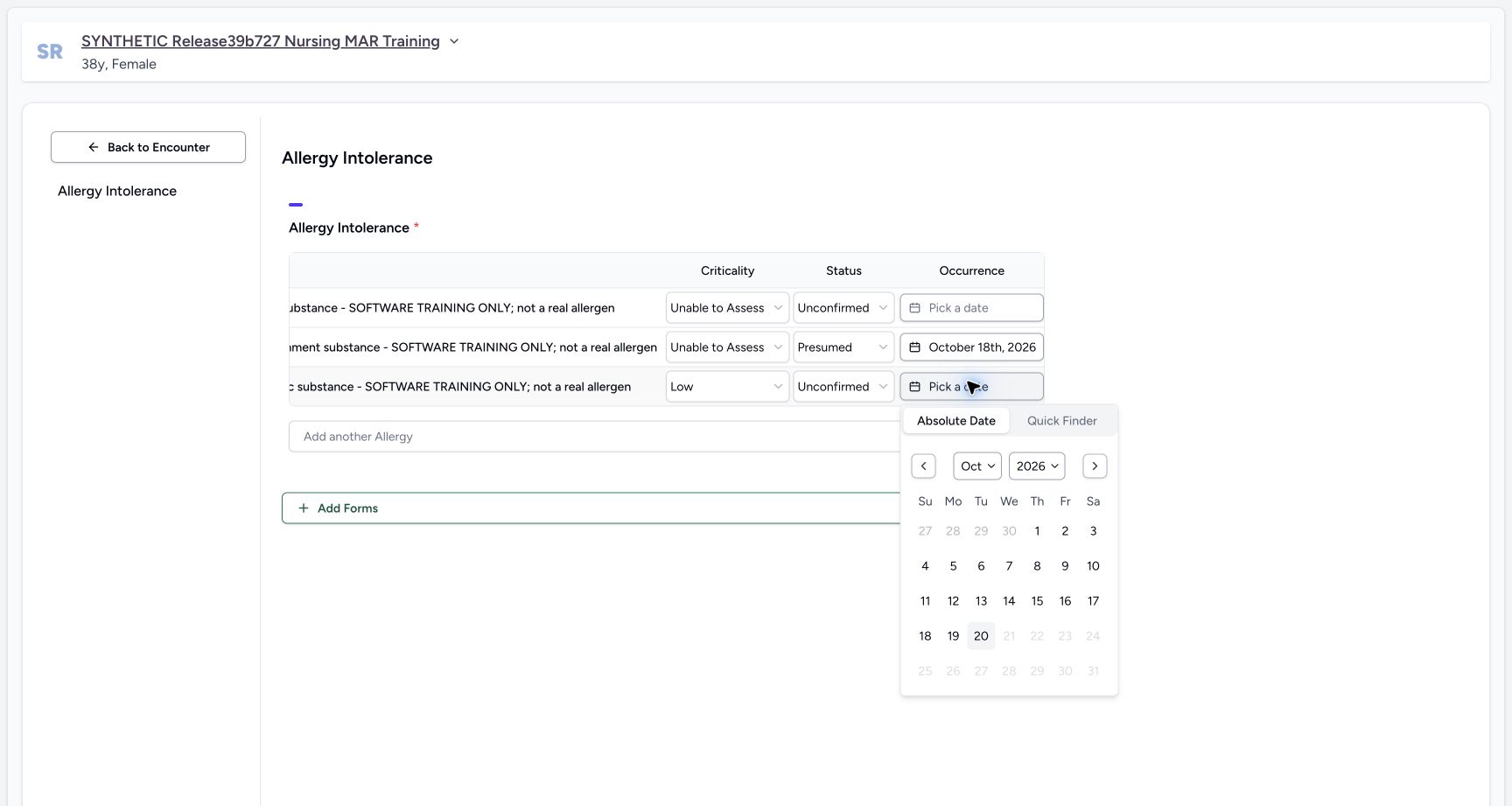Pick October 13 in the calendar
This screenshot has width=1512, height=806.
click(x=981, y=601)
